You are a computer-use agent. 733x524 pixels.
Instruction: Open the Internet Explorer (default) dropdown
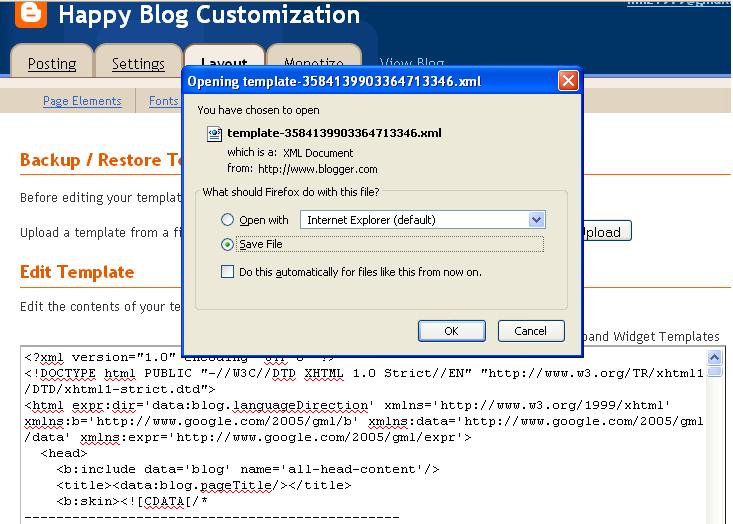[423, 220]
